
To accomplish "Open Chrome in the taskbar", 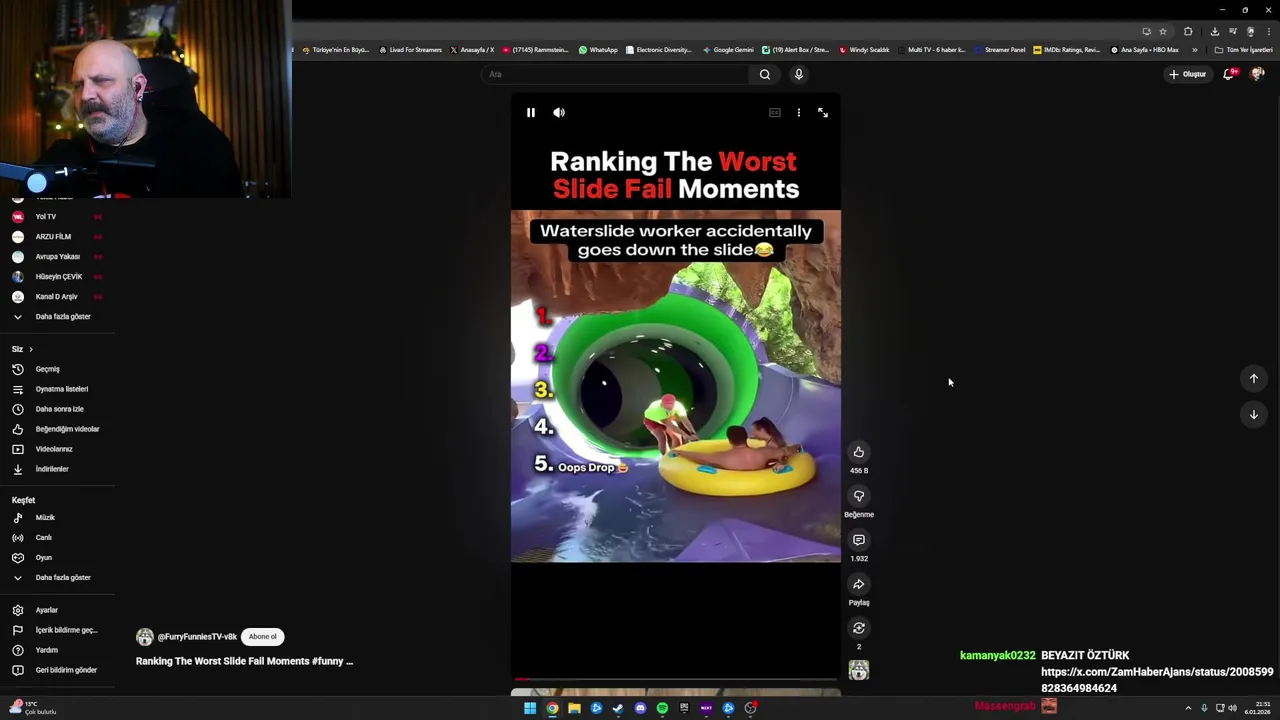I will click(x=552, y=708).
